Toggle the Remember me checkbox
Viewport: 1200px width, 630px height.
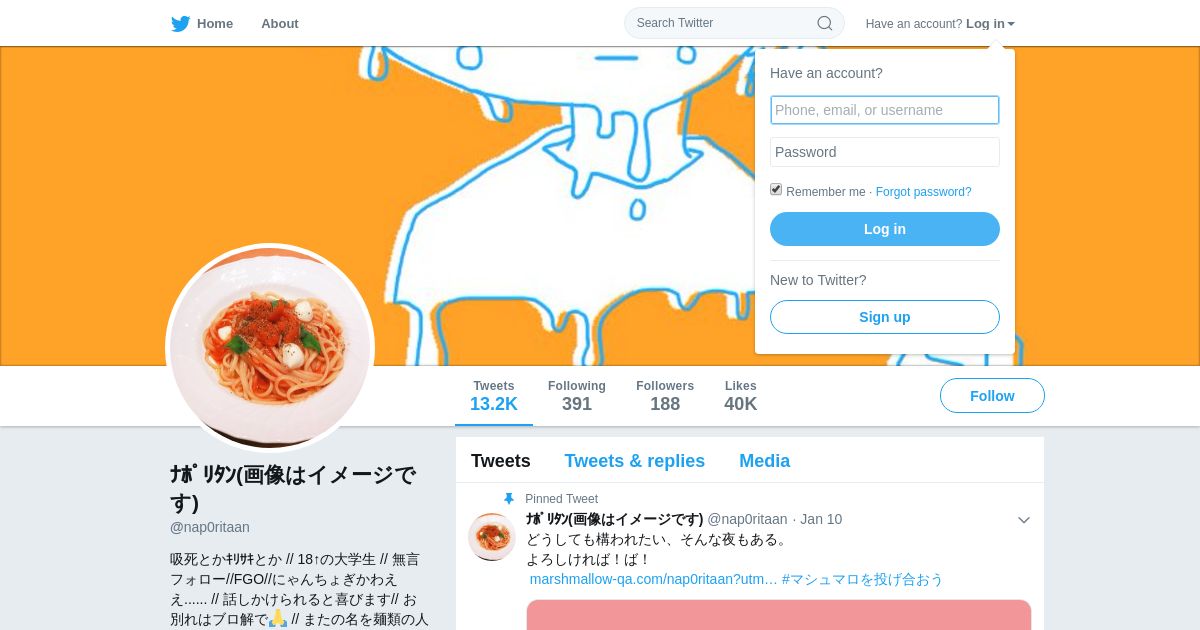pos(776,189)
